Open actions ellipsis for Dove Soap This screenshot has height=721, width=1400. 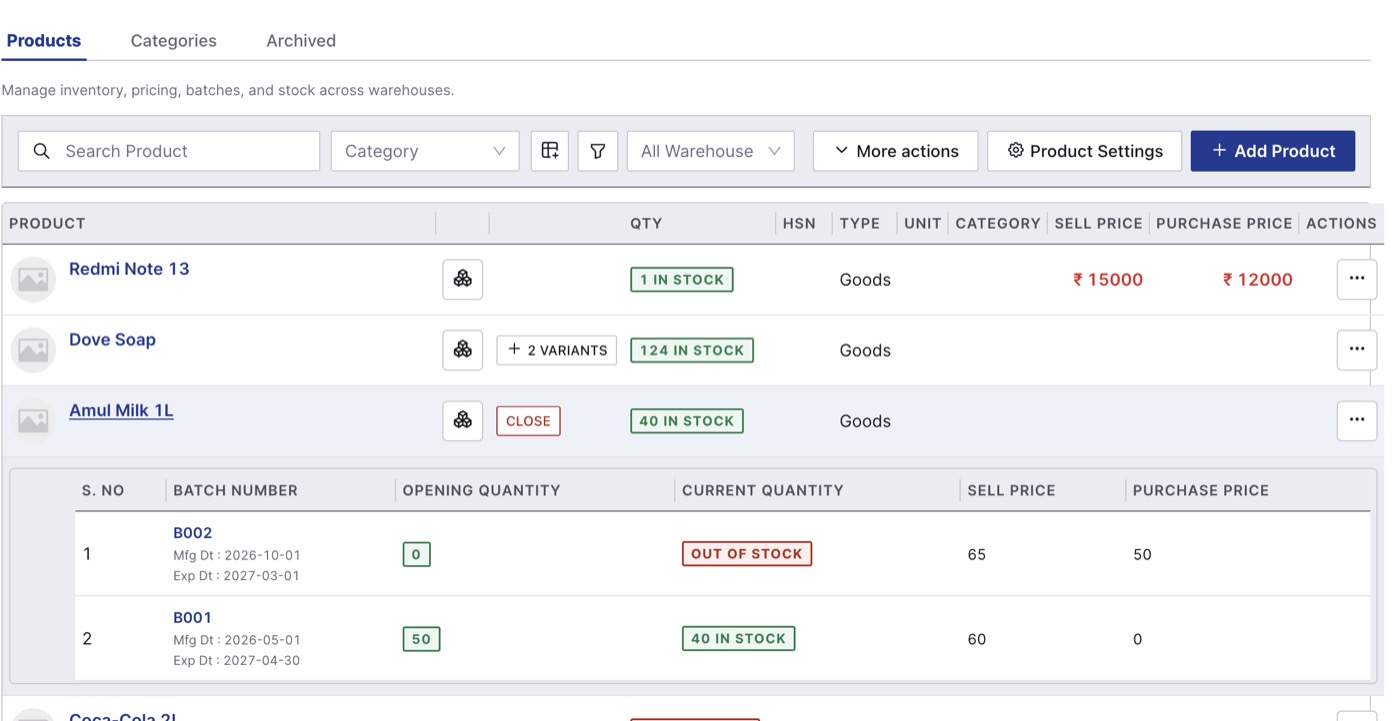(x=1357, y=350)
